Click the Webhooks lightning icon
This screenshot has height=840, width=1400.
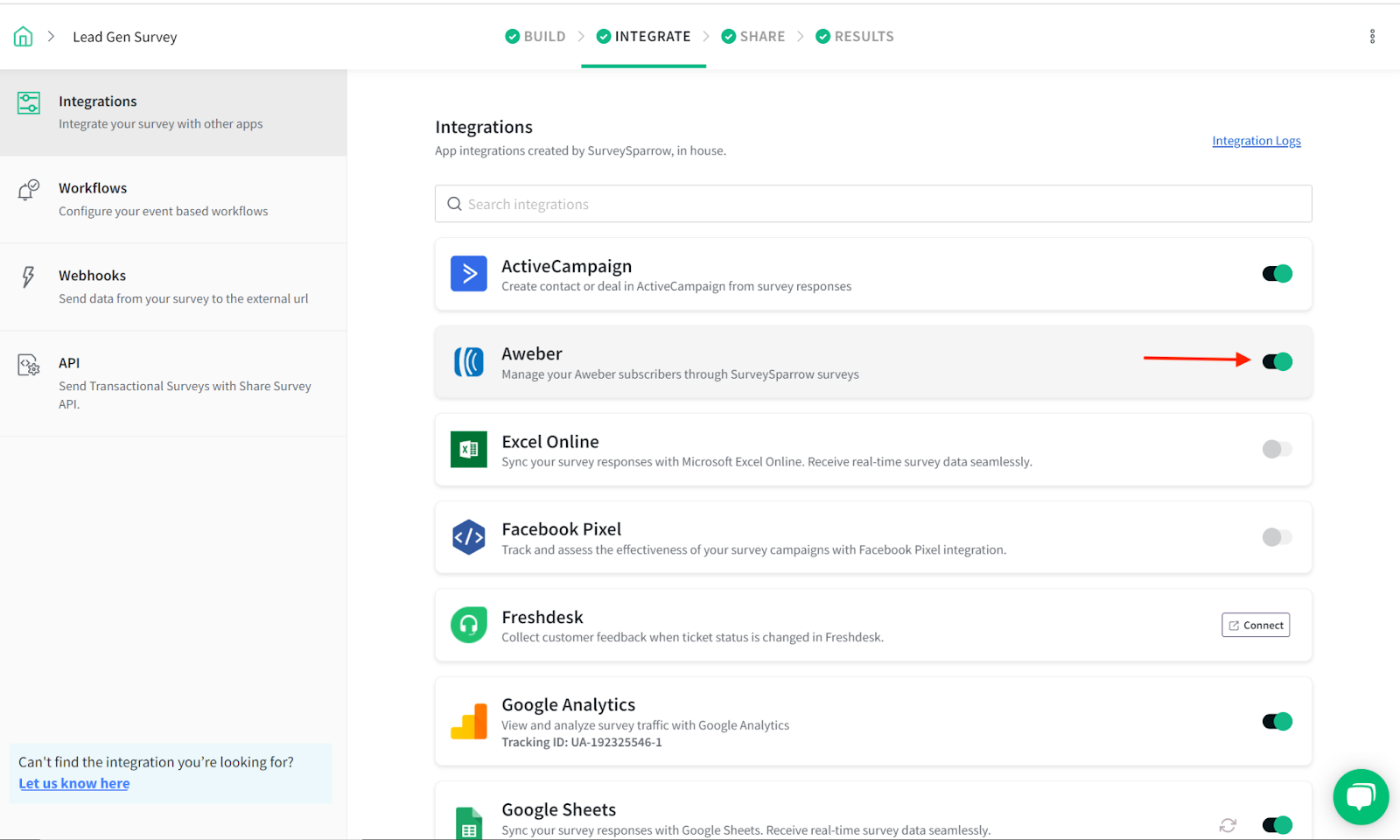pyautogui.click(x=29, y=277)
